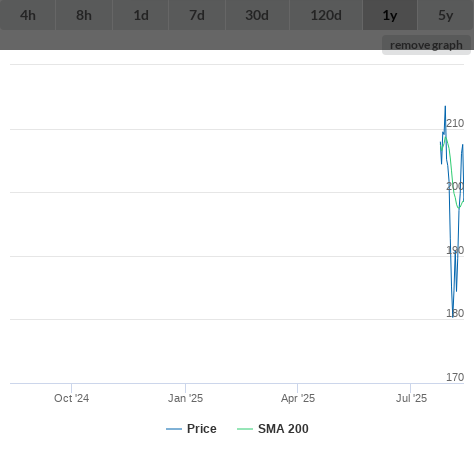This screenshot has width=474, height=455.
Task: Click the Jul '25 axis label
Action: (x=411, y=398)
